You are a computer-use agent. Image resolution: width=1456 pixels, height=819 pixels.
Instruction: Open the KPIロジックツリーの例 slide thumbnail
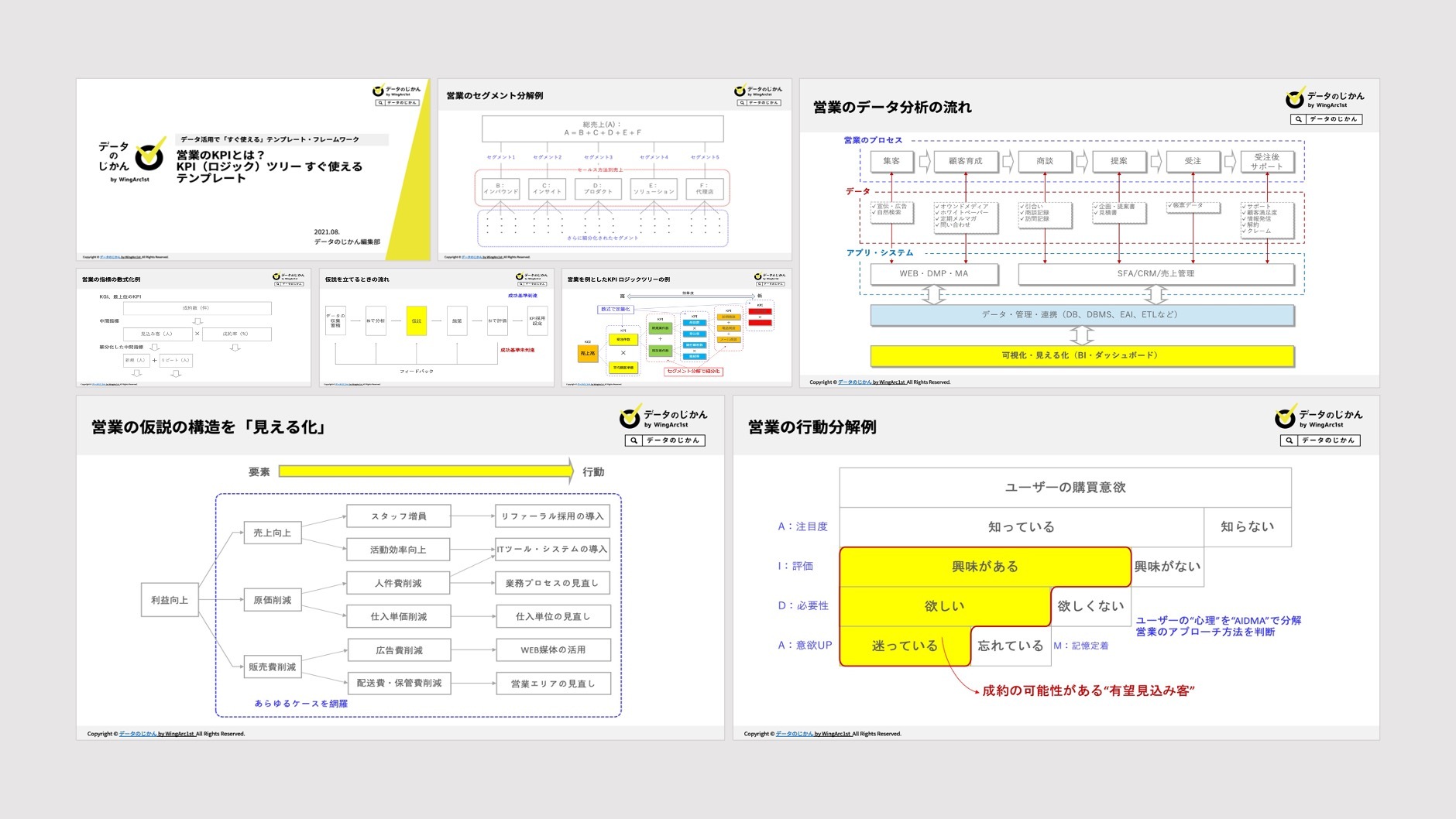click(x=677, y=327)
